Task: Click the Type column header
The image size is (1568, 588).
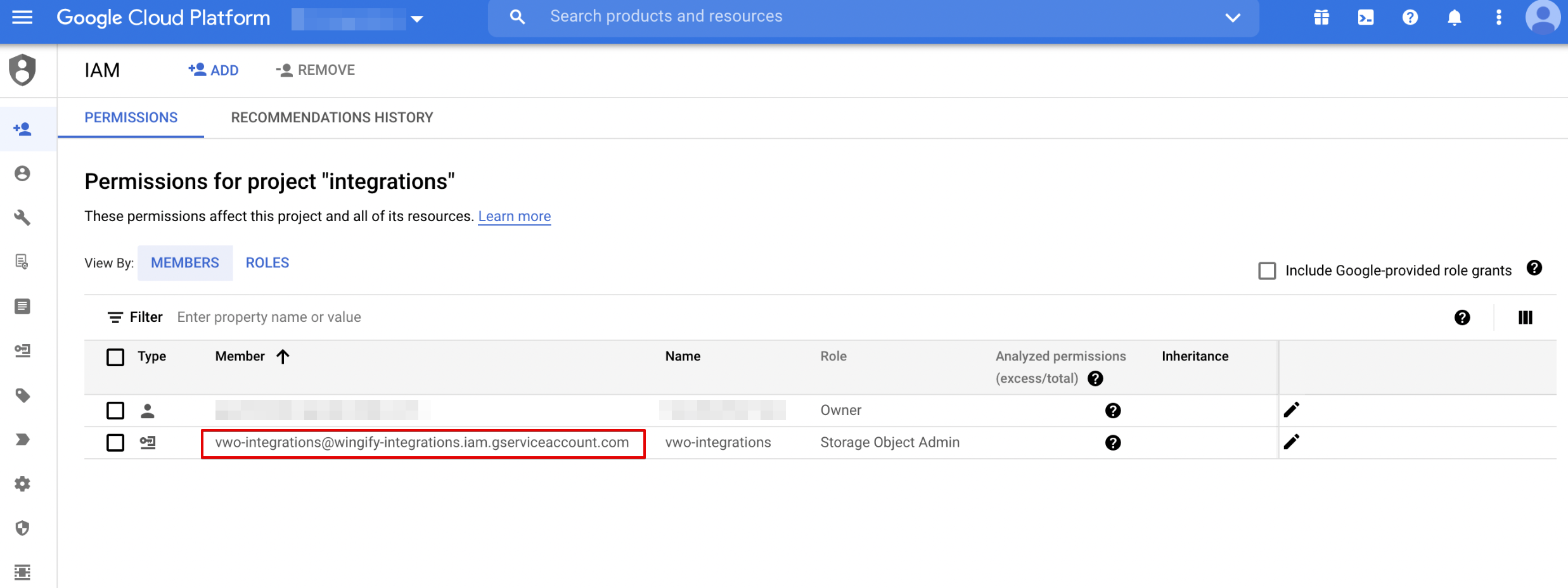Action: (x=151, y=357)
